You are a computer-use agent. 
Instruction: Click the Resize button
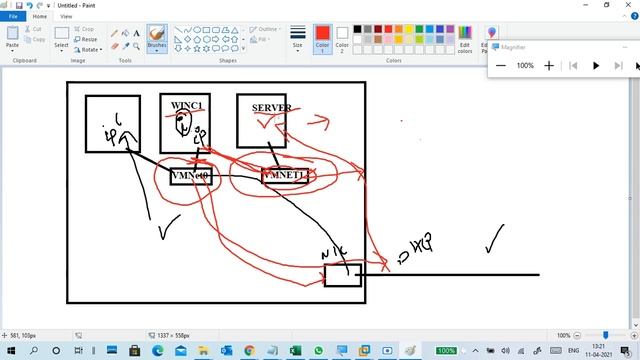[x=86, y=39]
